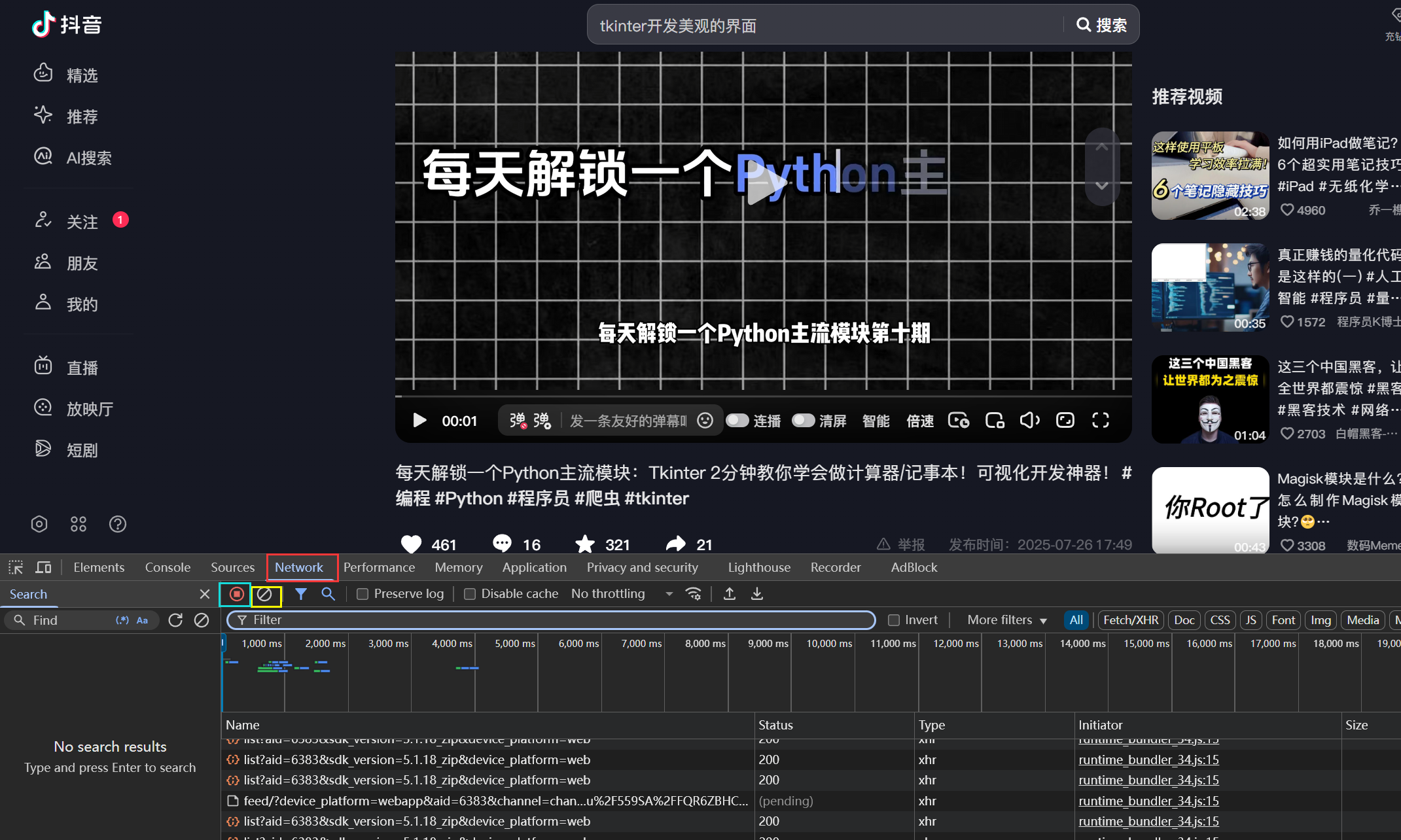This screenshot has height=840, width=1401.
Task: Check the Disable cache option
Action: [469, 594]
